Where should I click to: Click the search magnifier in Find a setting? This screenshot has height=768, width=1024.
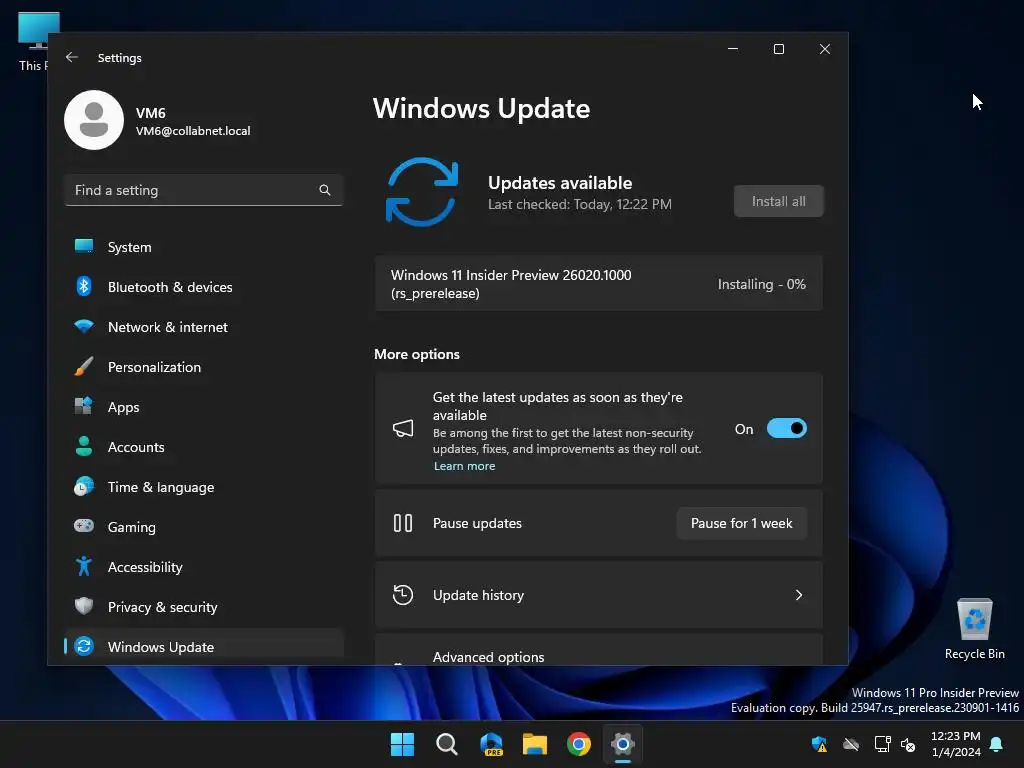click(x=325, y=190)
